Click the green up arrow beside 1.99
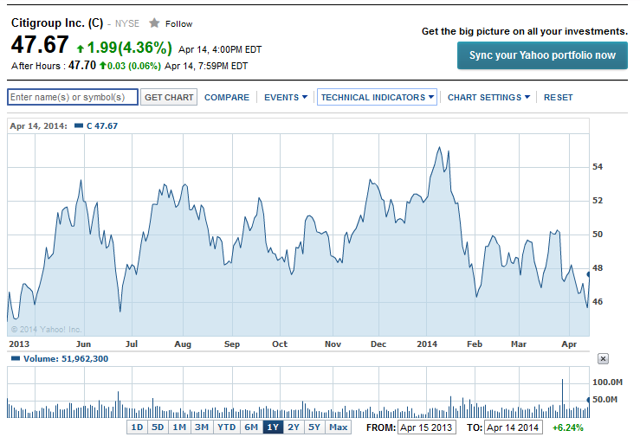 80,49
